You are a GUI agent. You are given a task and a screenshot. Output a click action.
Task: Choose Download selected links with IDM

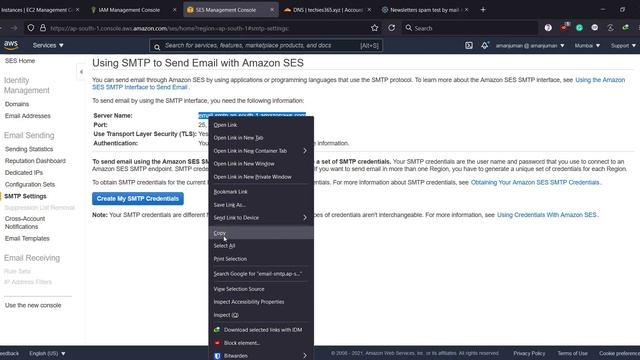point(261,329)
